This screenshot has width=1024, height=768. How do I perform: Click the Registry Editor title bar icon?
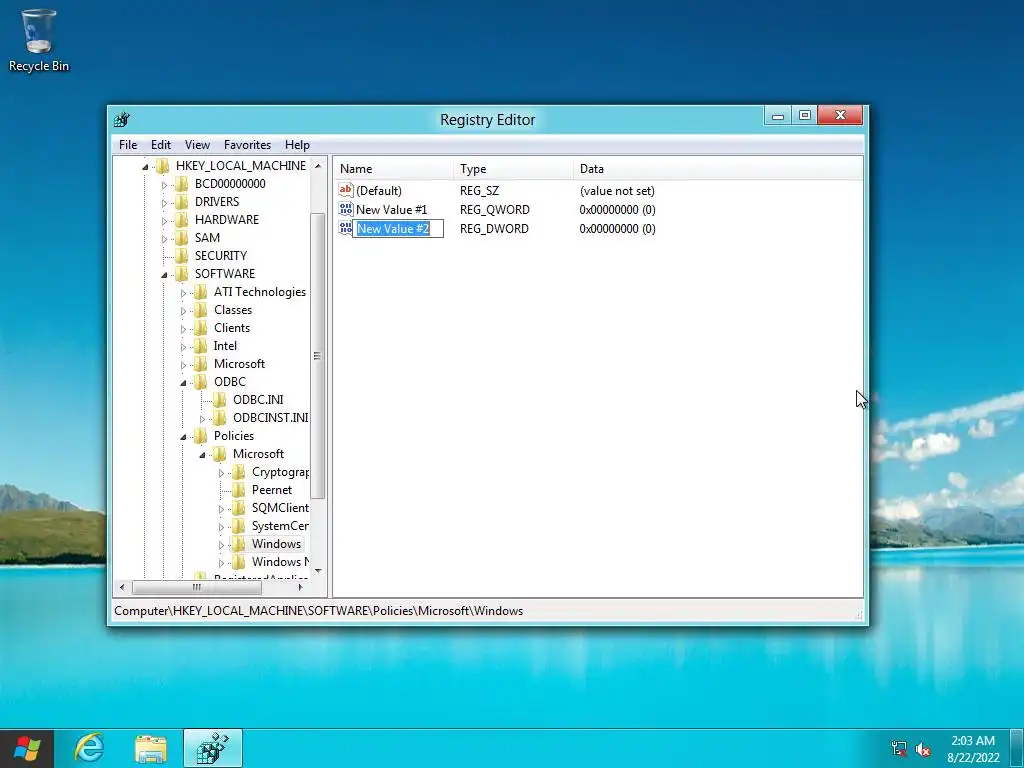click(122, 120)
